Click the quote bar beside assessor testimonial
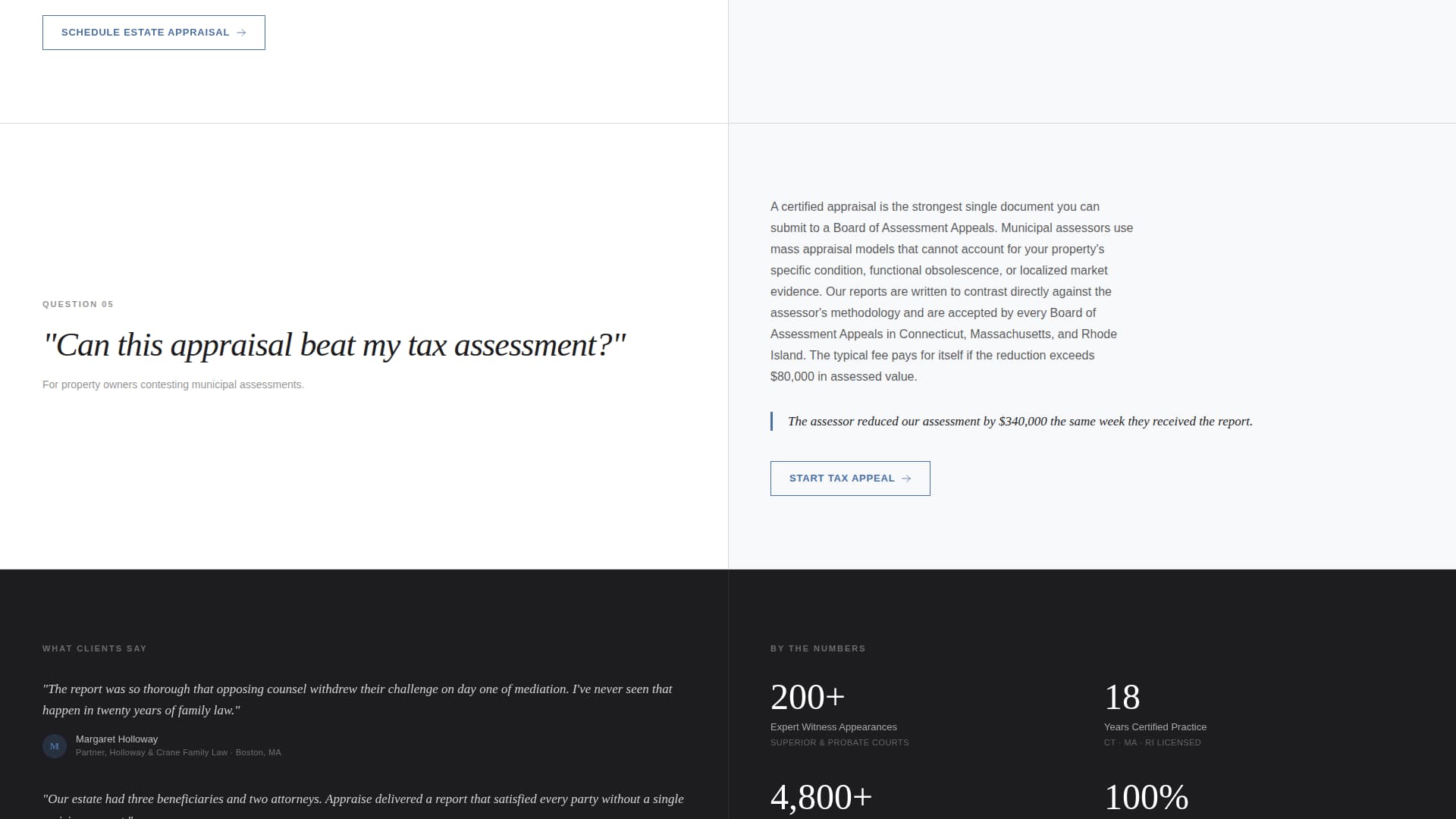1456x819 pixels. [x=772, y=422]
